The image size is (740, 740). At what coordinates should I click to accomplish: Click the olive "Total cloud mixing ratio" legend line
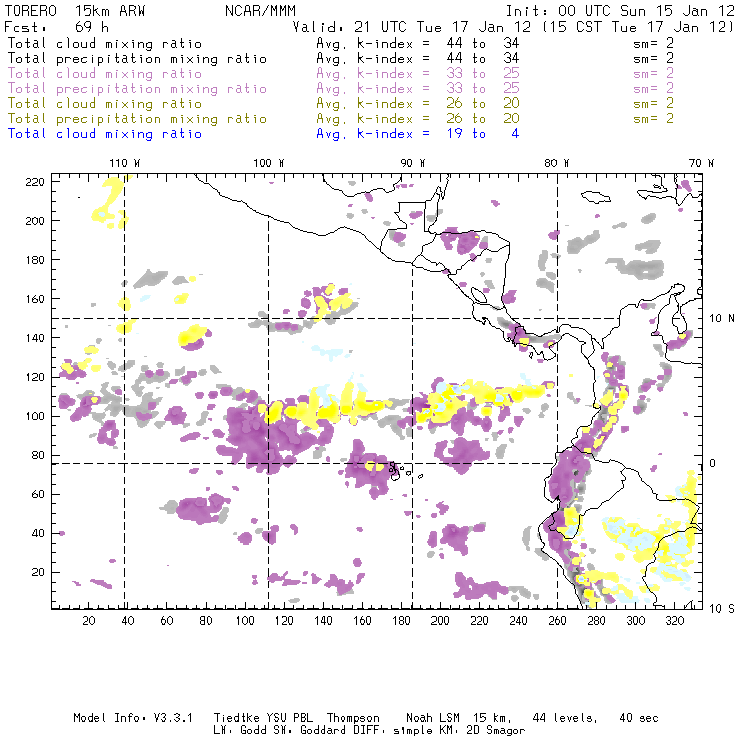105,103
